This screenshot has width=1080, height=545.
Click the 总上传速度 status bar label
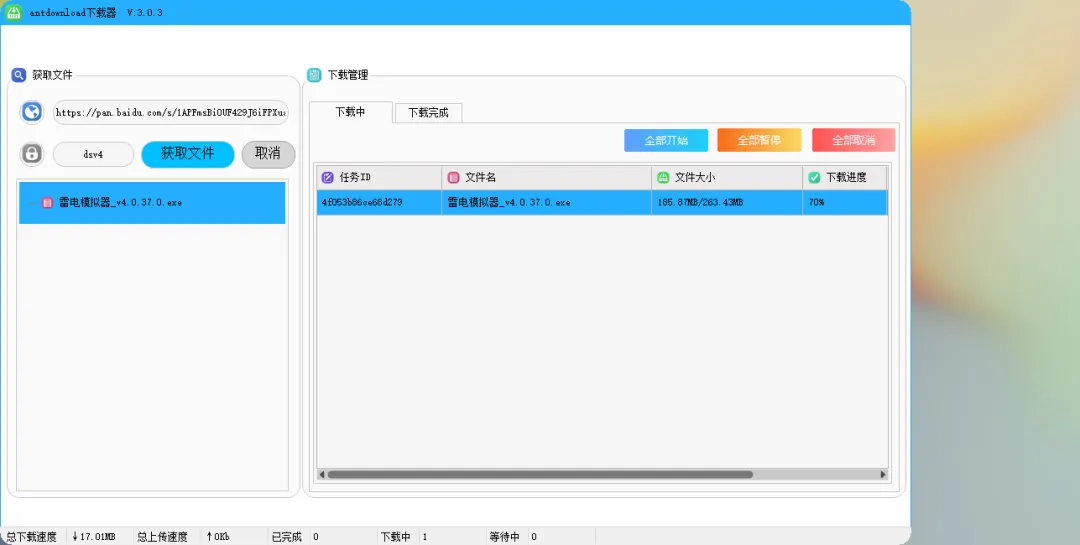point(162,537)
